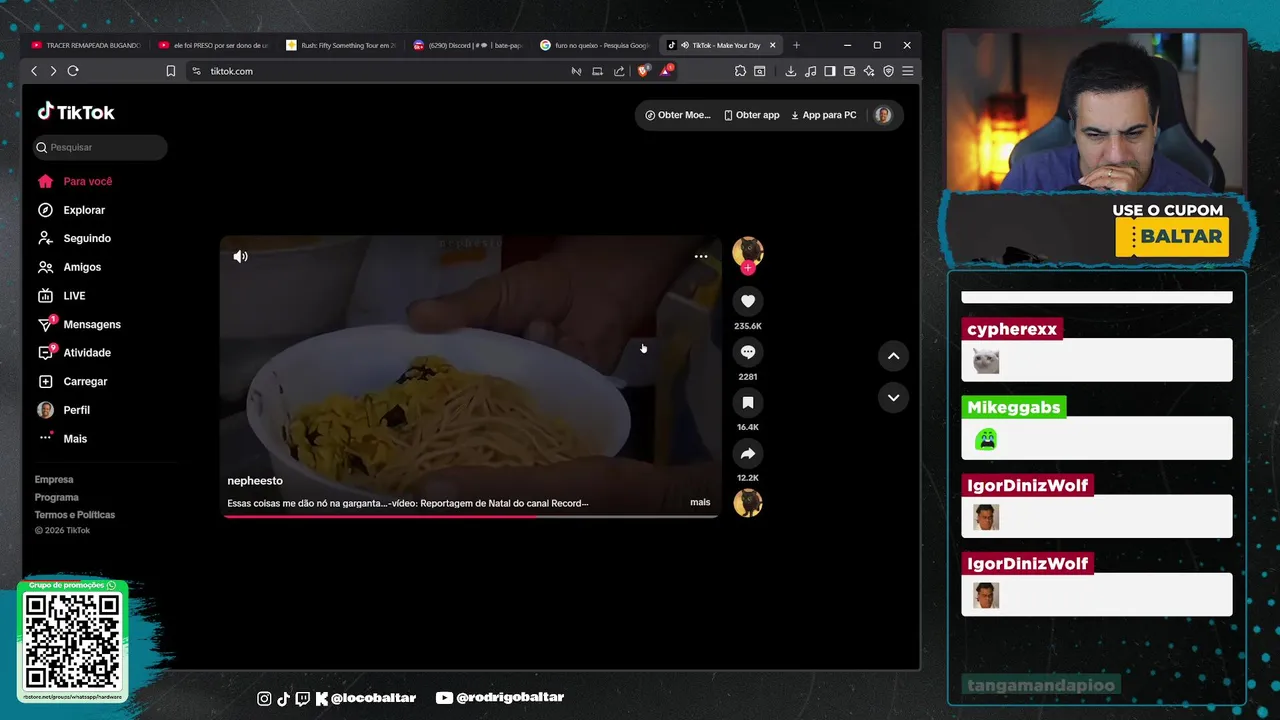The image size is (1280, 720).
Task: Expand the caption with 'mais'
Action: coord(700,502)
